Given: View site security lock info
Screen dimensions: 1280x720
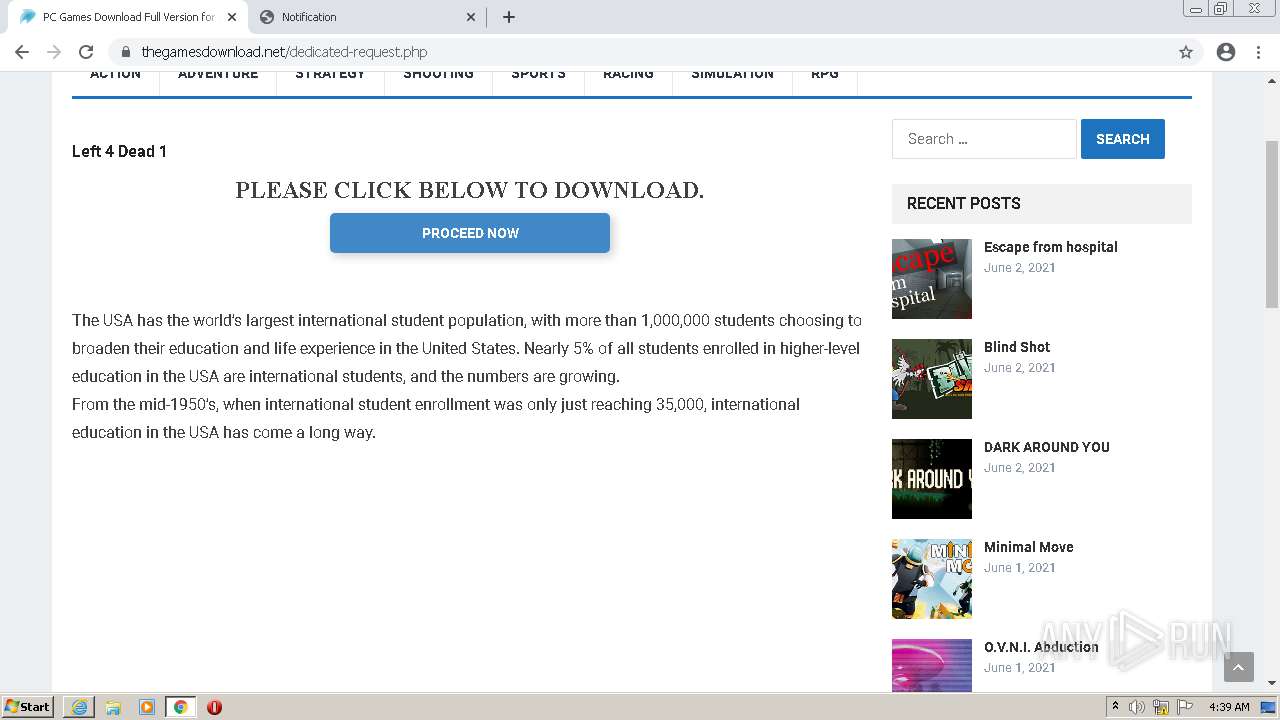Looking at the screenshot, I should (125, 52).
